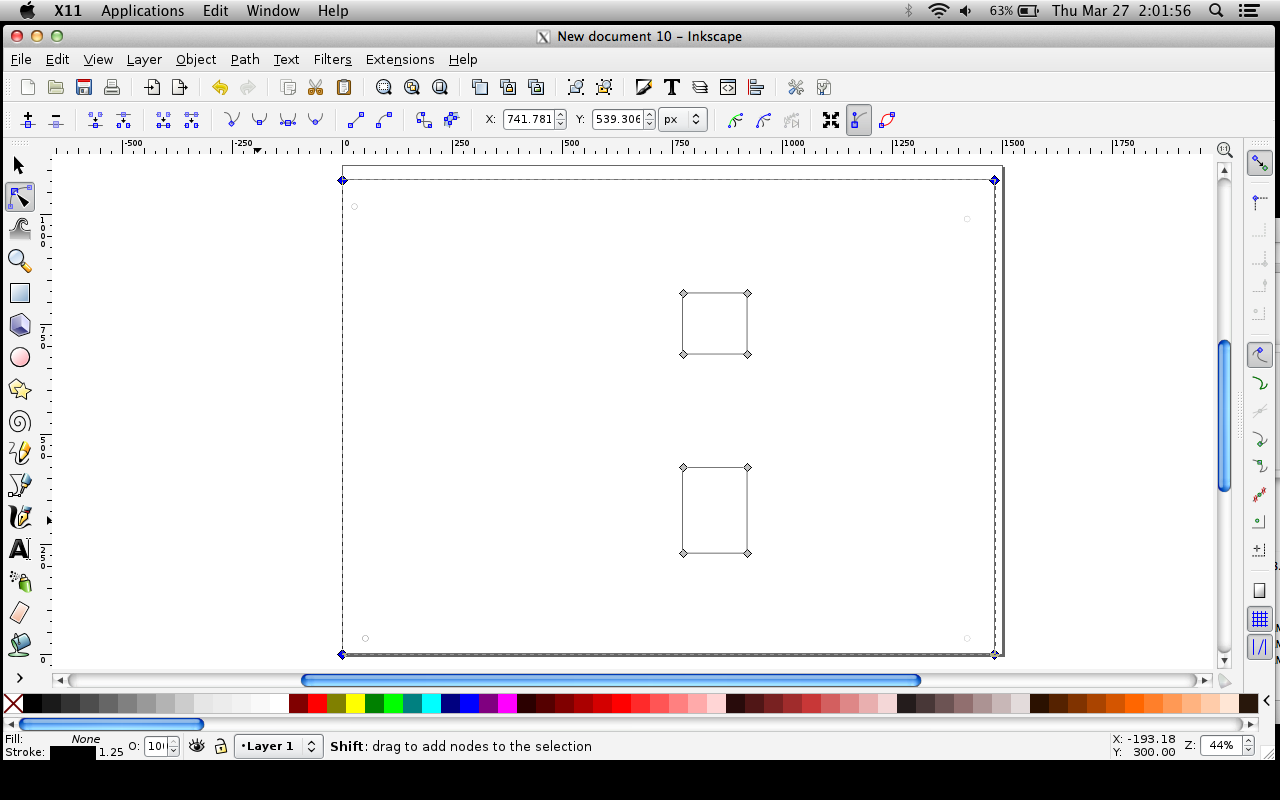Click the Print document icon

click(112, 87)
